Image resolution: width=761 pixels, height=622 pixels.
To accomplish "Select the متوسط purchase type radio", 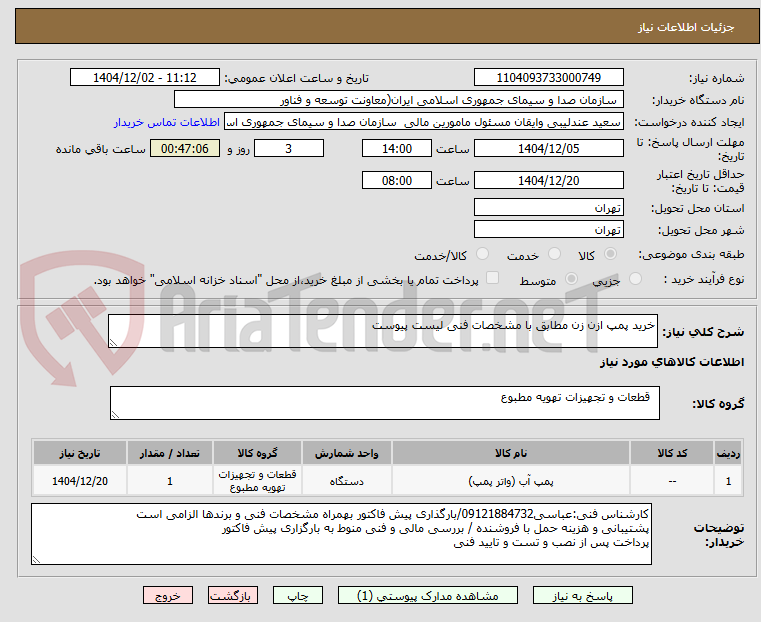I will 571,278.
